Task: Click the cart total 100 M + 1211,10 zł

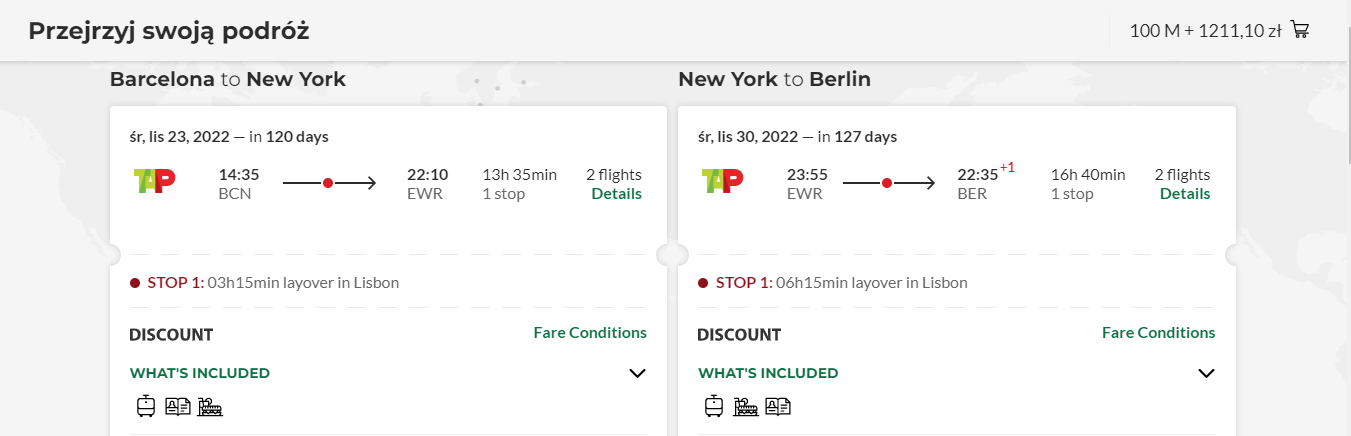Action: [1205, 30]
